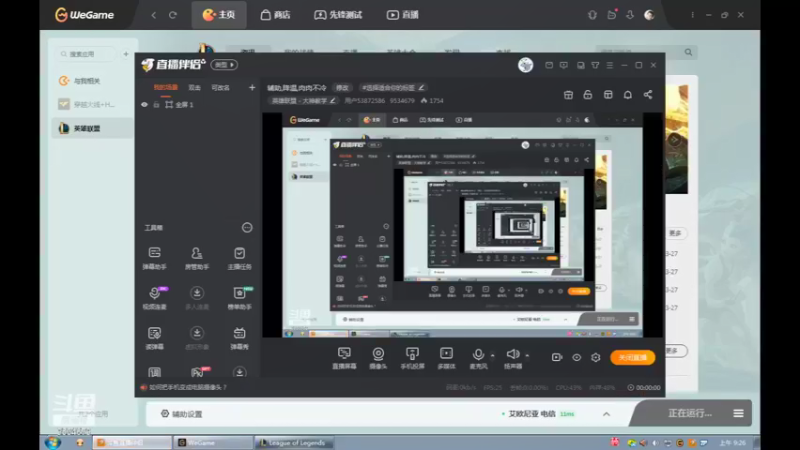Open the mode pill beside 直播伴侣 logo
This screenshot has height=450, width=800.
[x=224, y=65]
